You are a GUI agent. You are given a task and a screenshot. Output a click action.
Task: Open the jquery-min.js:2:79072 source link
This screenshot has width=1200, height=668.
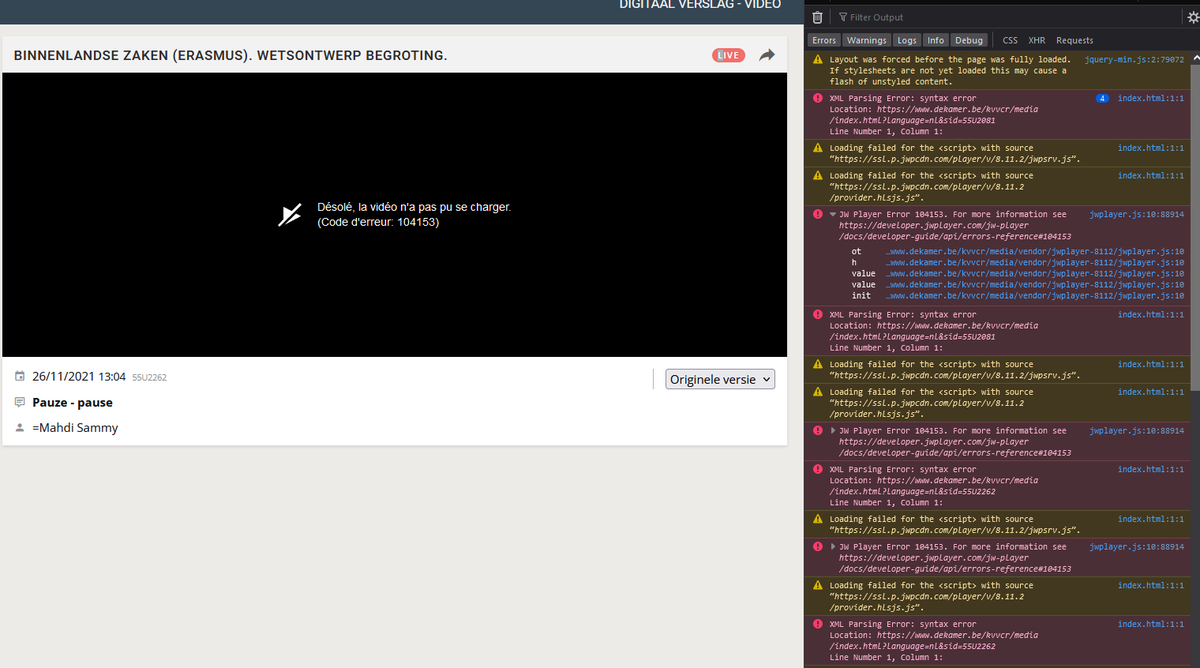click(x=1134, y=60)
